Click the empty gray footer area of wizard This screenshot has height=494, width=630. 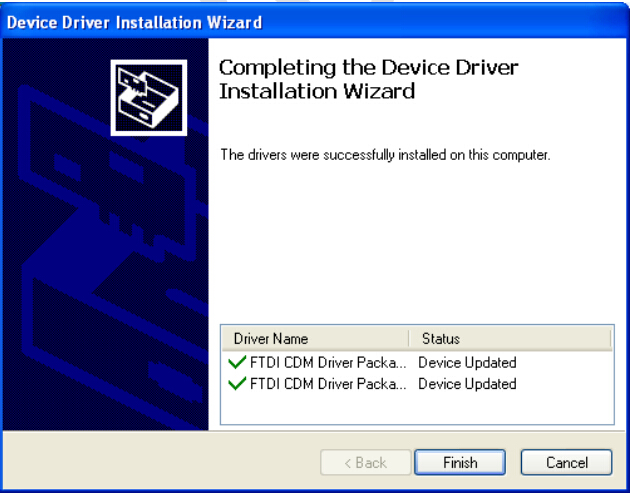161,462
